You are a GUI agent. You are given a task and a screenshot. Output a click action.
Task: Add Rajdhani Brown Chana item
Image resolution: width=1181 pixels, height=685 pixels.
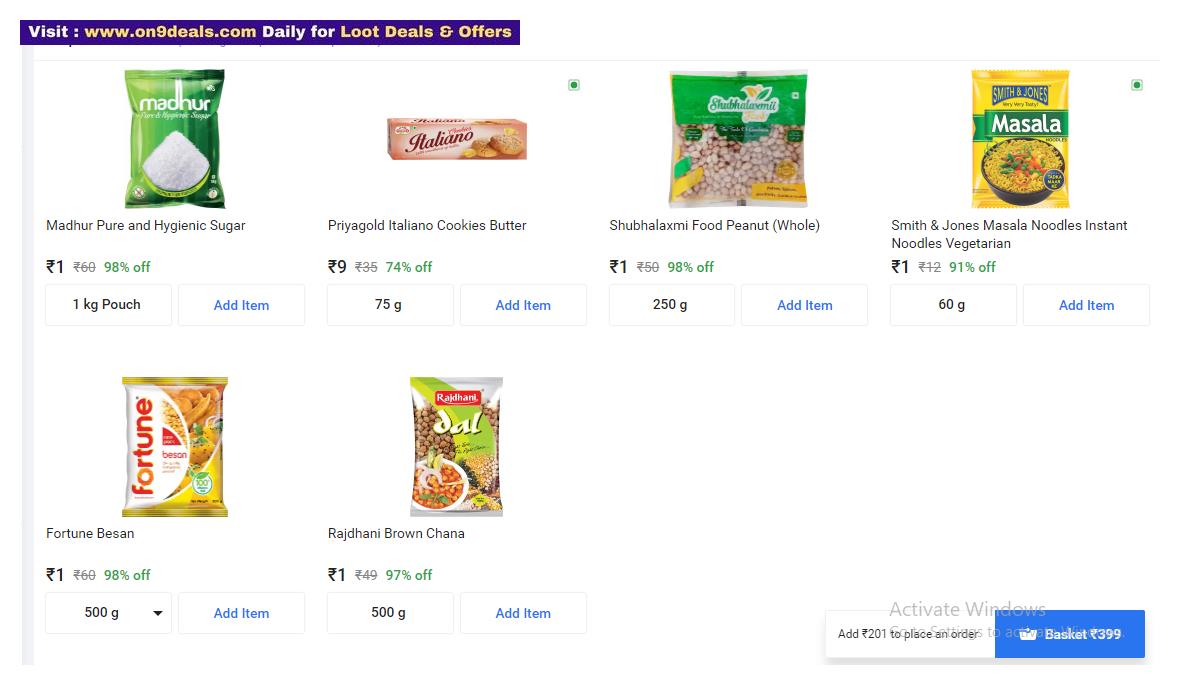click(x=523, y=613)
